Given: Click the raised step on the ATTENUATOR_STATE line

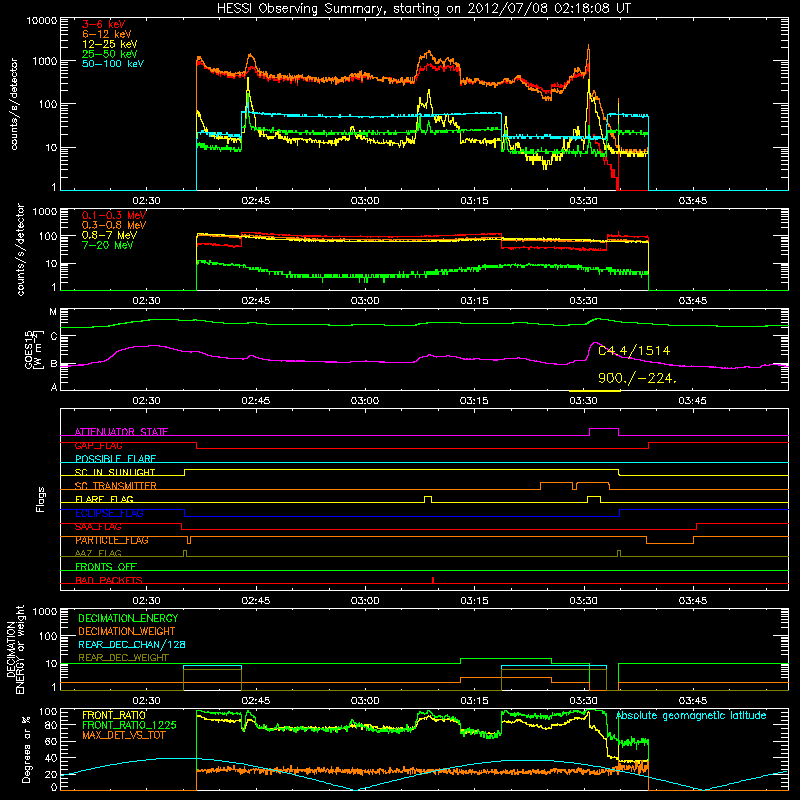Looking at the screenshot, I should tap(604, 429).
